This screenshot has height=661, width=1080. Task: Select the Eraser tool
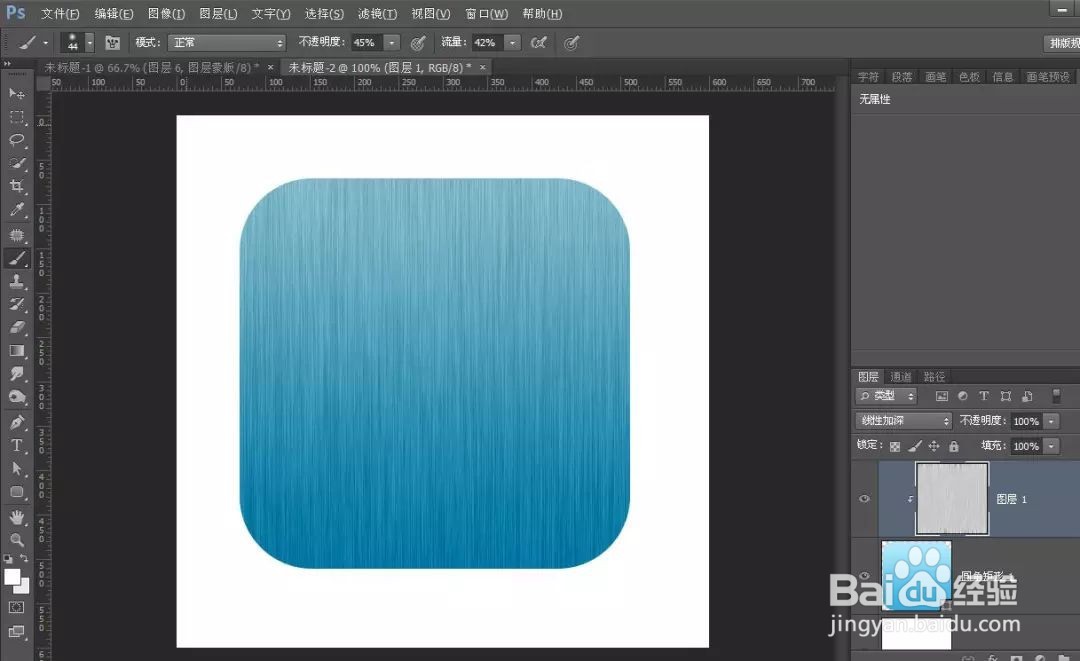tap(17, 328)
